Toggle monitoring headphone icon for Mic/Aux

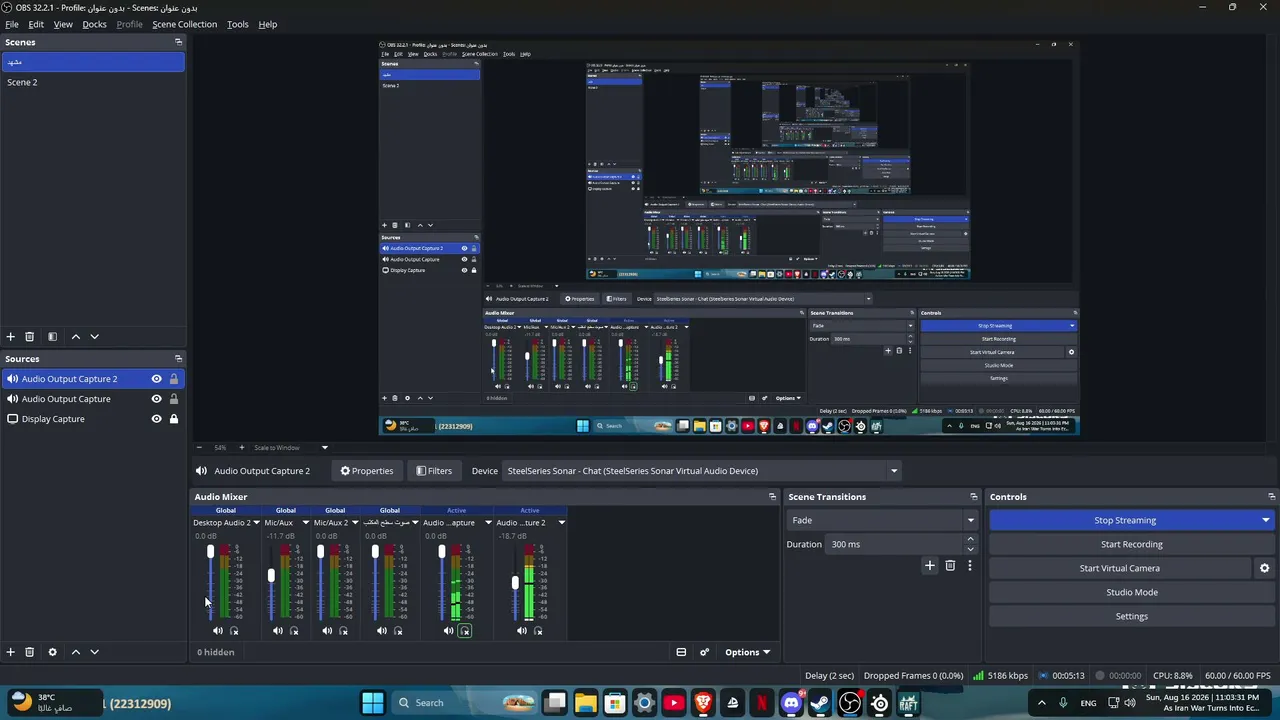coord(294,631)
